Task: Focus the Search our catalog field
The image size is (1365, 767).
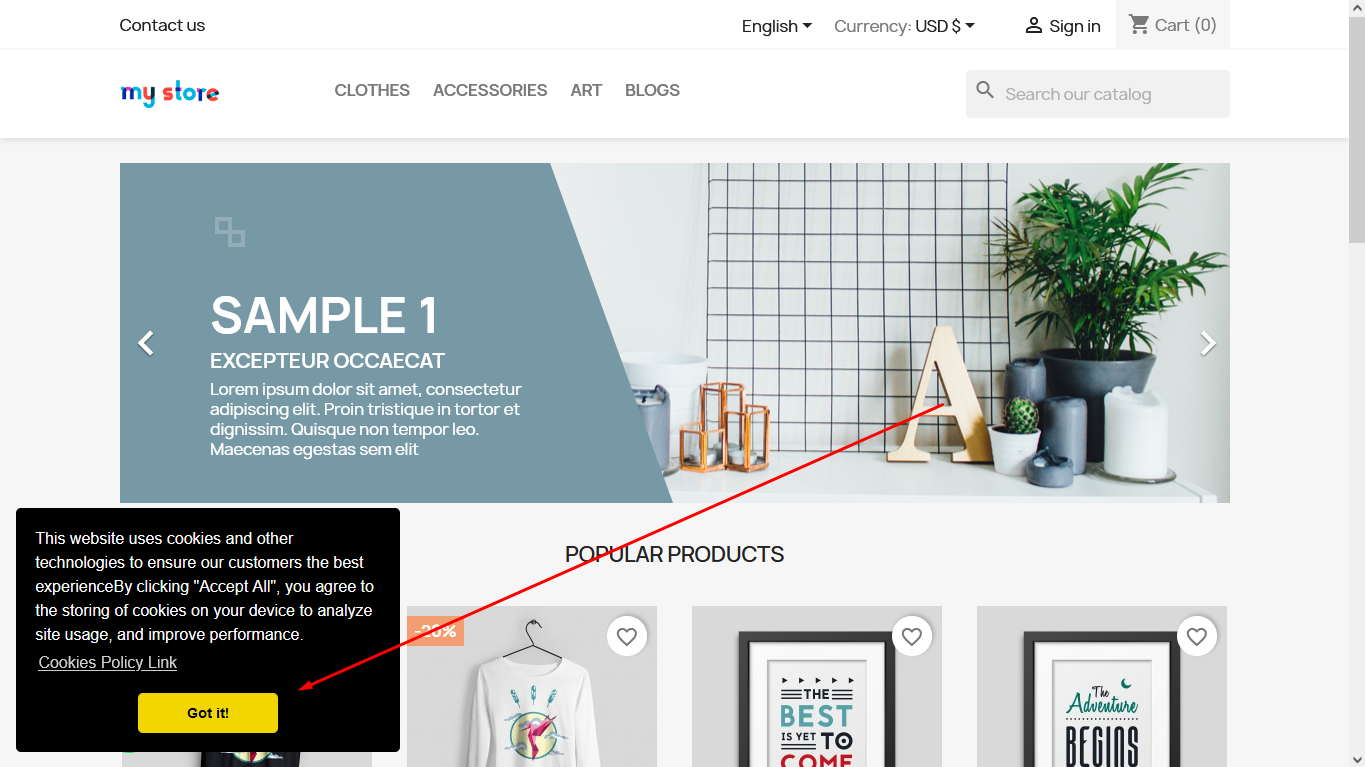Action: point(1098,94)
